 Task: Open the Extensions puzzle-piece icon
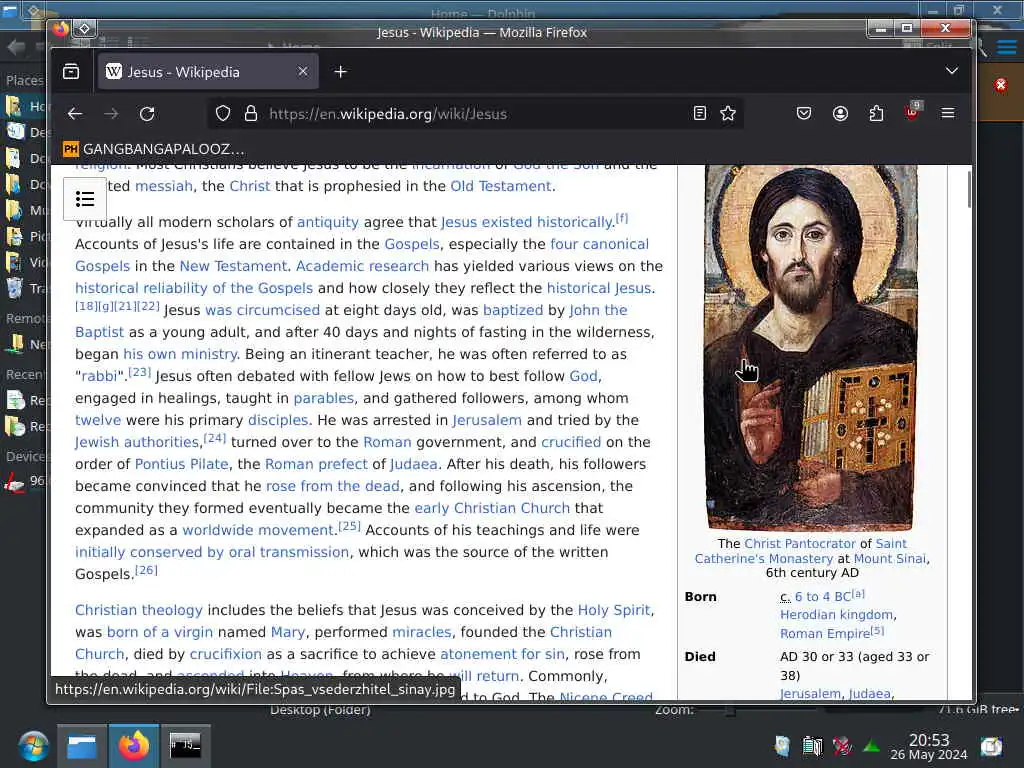coord(876,114)
